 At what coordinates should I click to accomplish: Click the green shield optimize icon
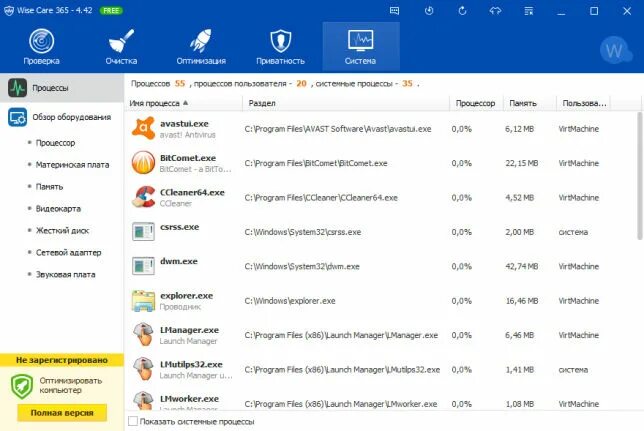[x=22, y=386]
